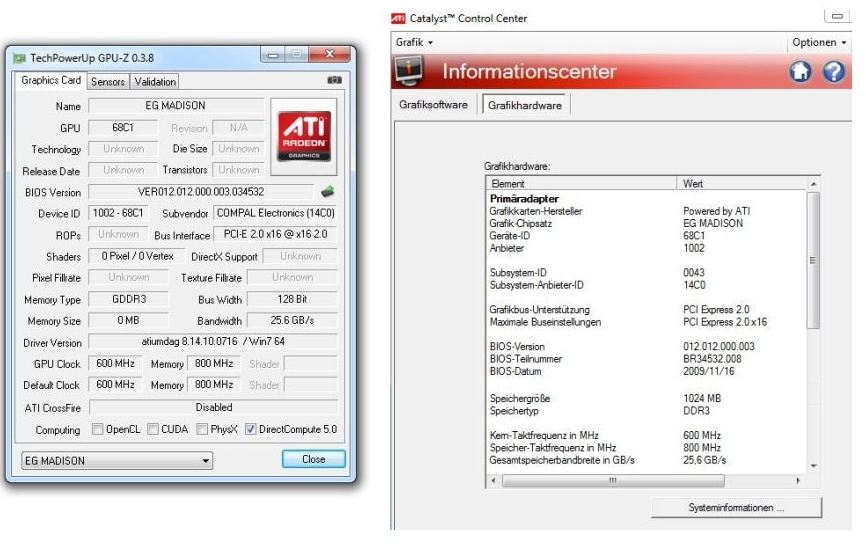Click the Subsystem-ID row

click(647, 273)
